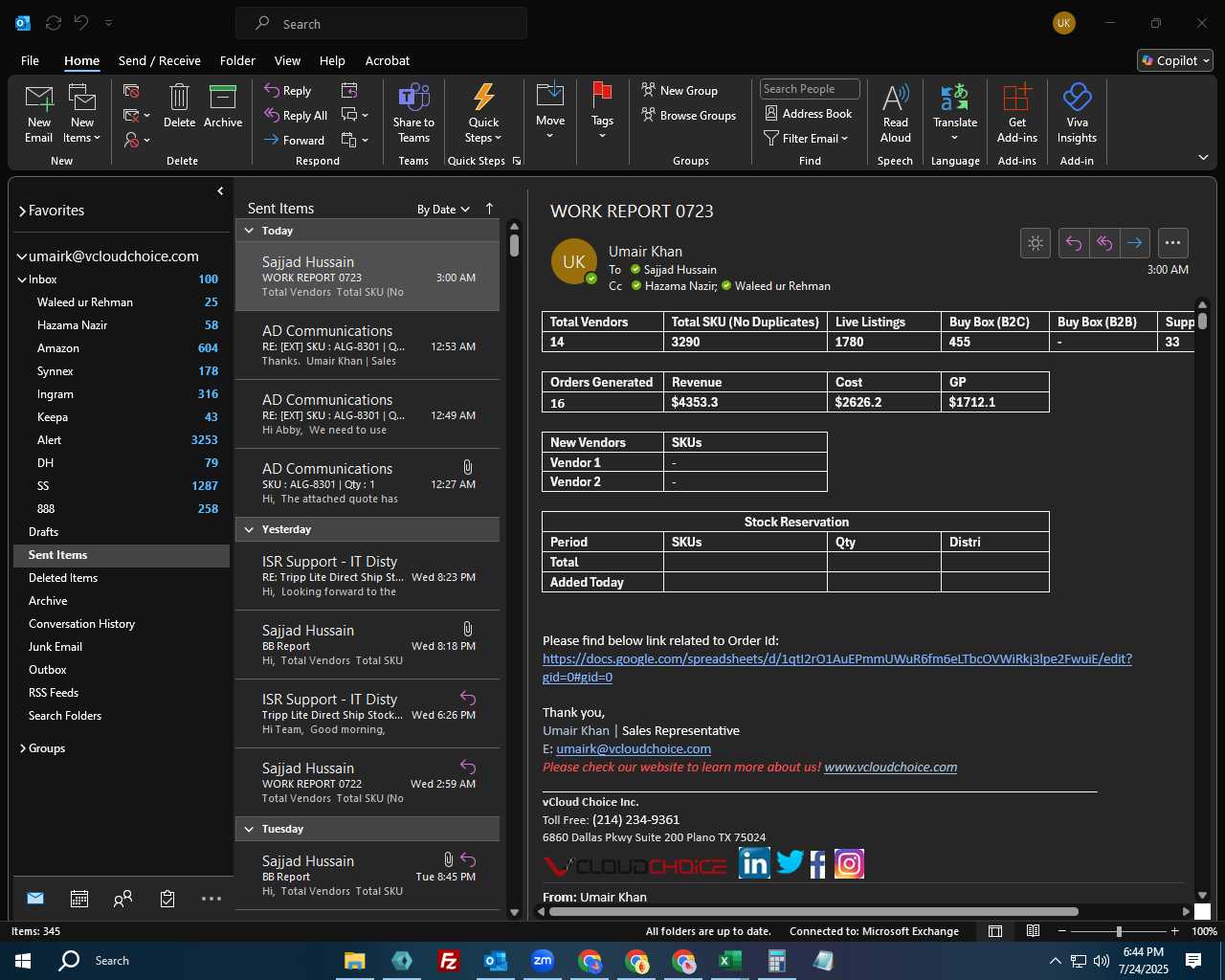
Task: Visit www.vcloudchoice.com link
Action: tap(890, 768)
